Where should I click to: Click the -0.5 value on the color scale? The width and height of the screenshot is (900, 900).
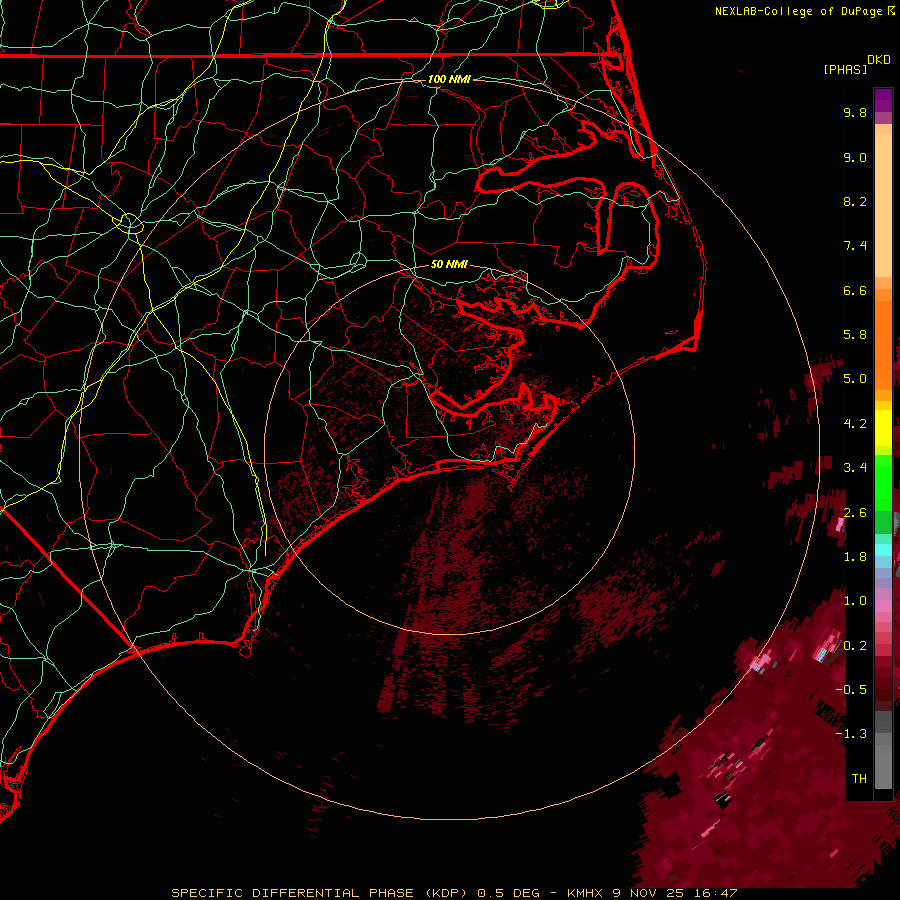click(x=851, y=690)
